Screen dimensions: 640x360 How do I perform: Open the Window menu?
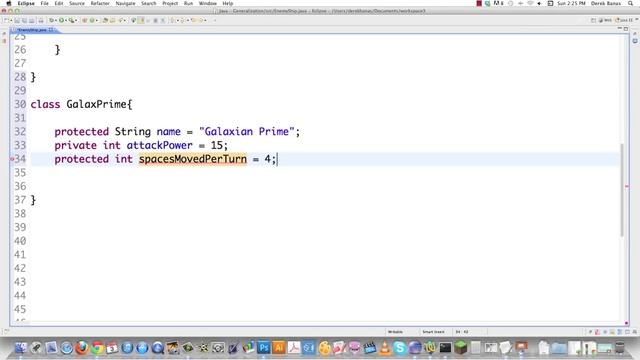pos(208,3)
